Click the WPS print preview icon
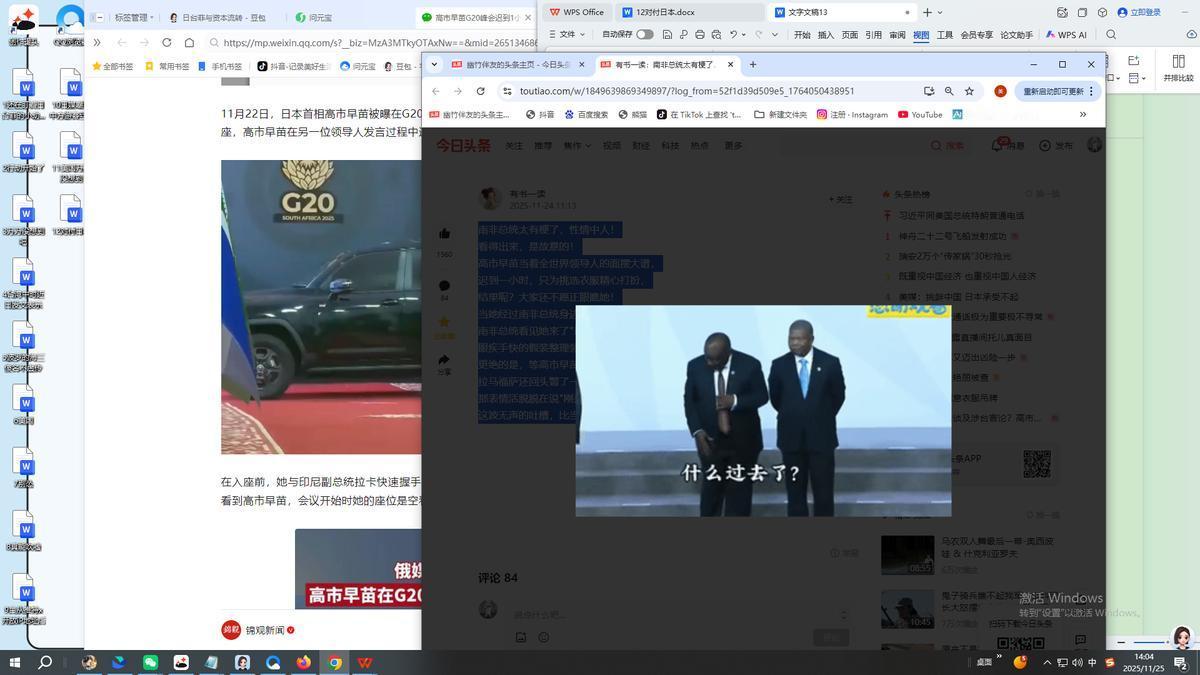 point(716,34)
